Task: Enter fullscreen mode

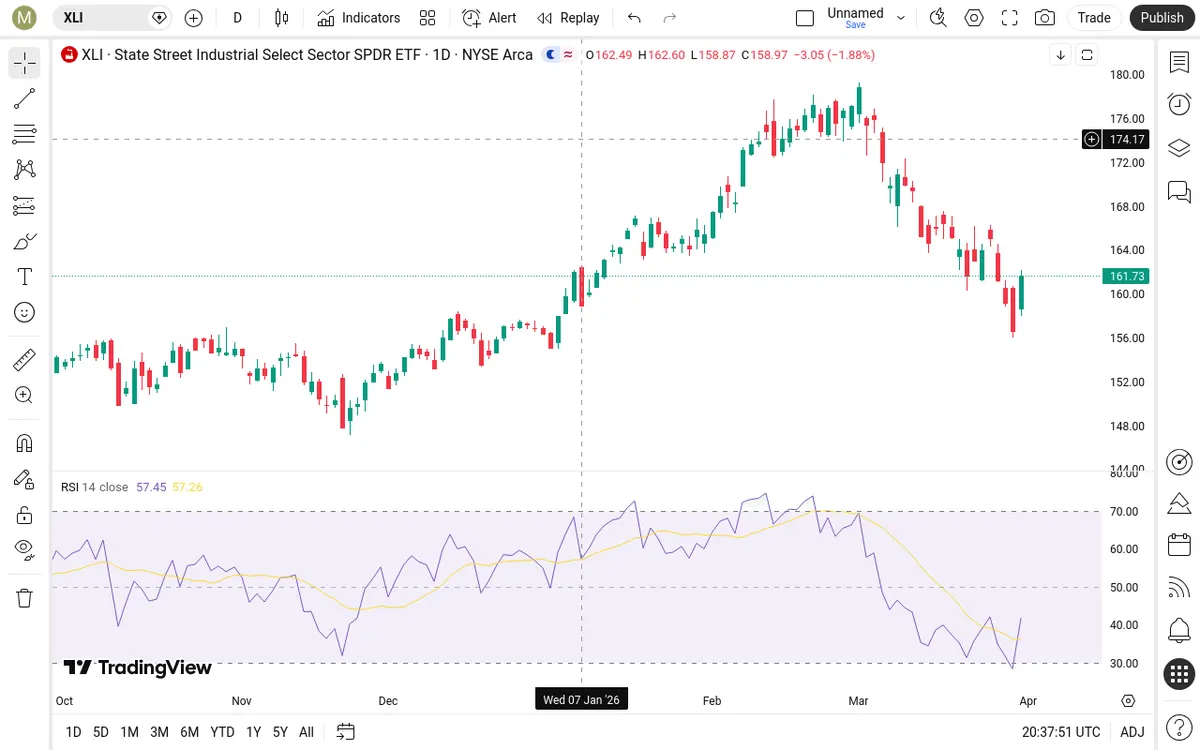Action: click(x=1009, y=18)
